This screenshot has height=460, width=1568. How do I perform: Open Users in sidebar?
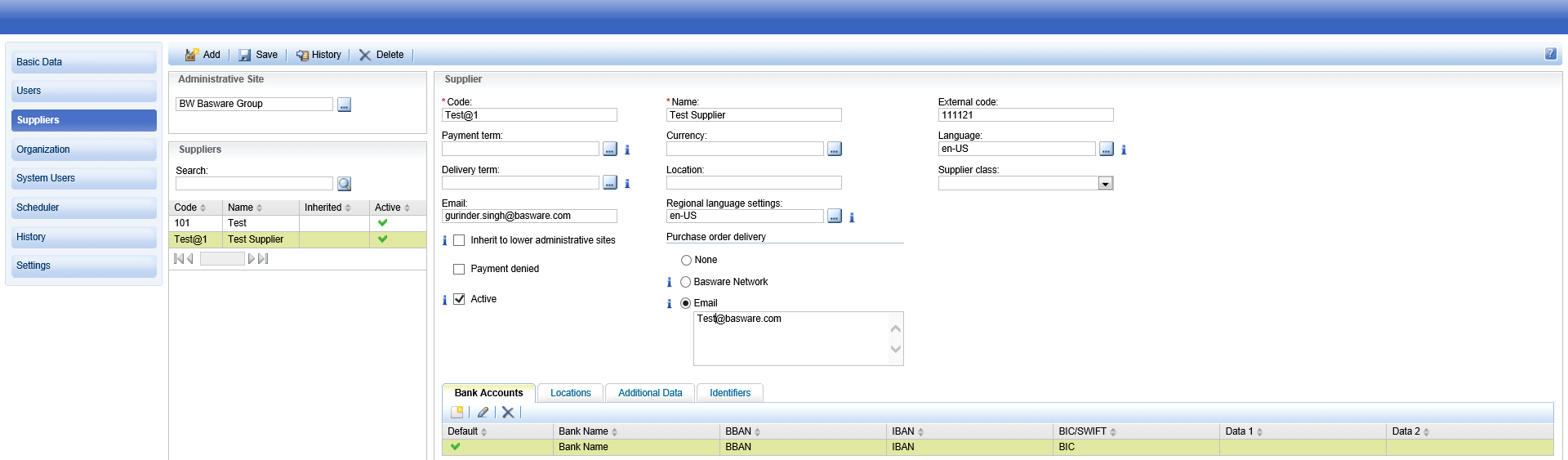84,91
